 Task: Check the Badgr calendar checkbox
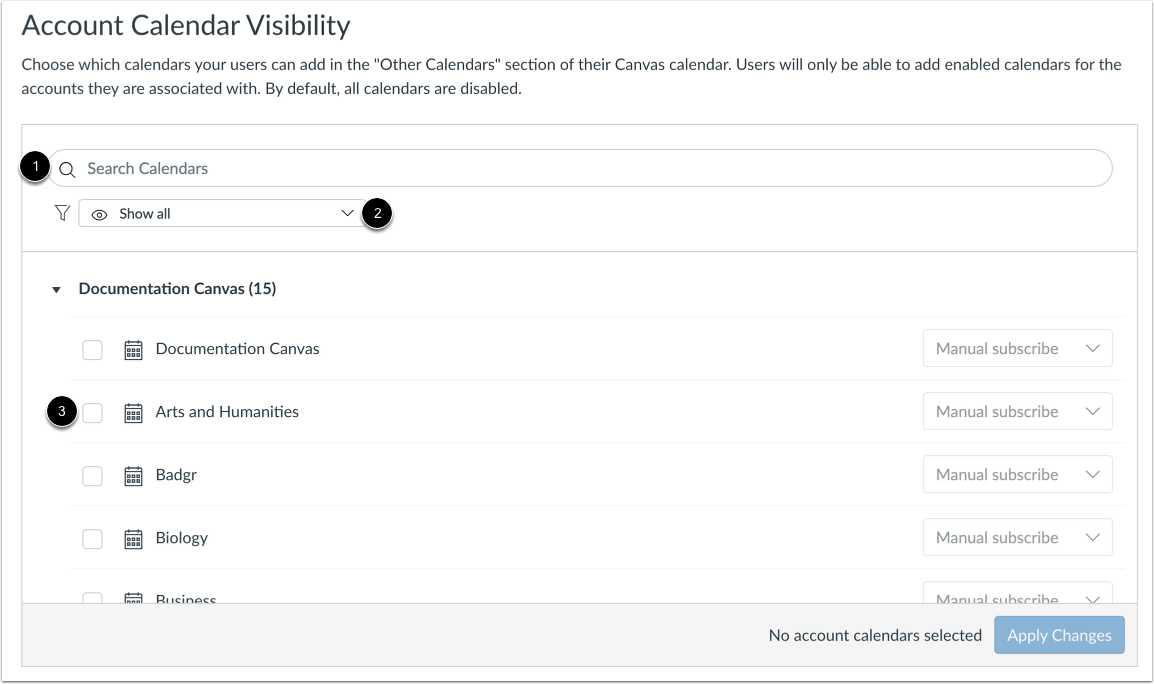[92, 475]
